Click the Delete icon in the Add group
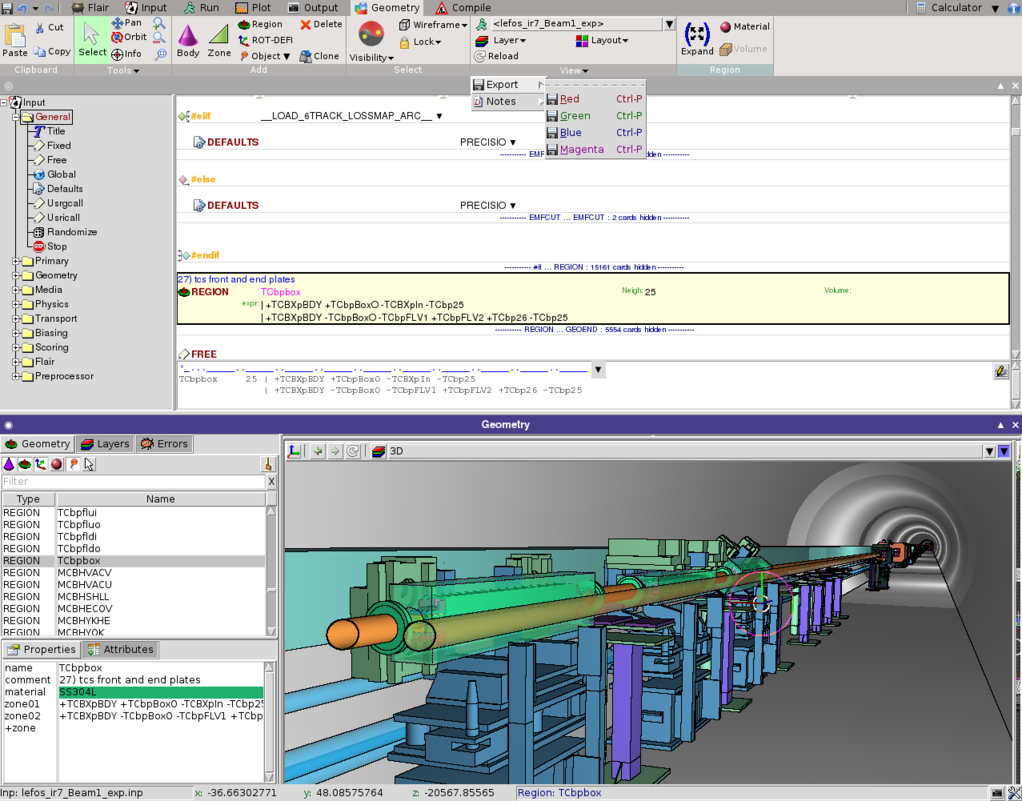Screen dimensions: 1022x801 point(320,23)
